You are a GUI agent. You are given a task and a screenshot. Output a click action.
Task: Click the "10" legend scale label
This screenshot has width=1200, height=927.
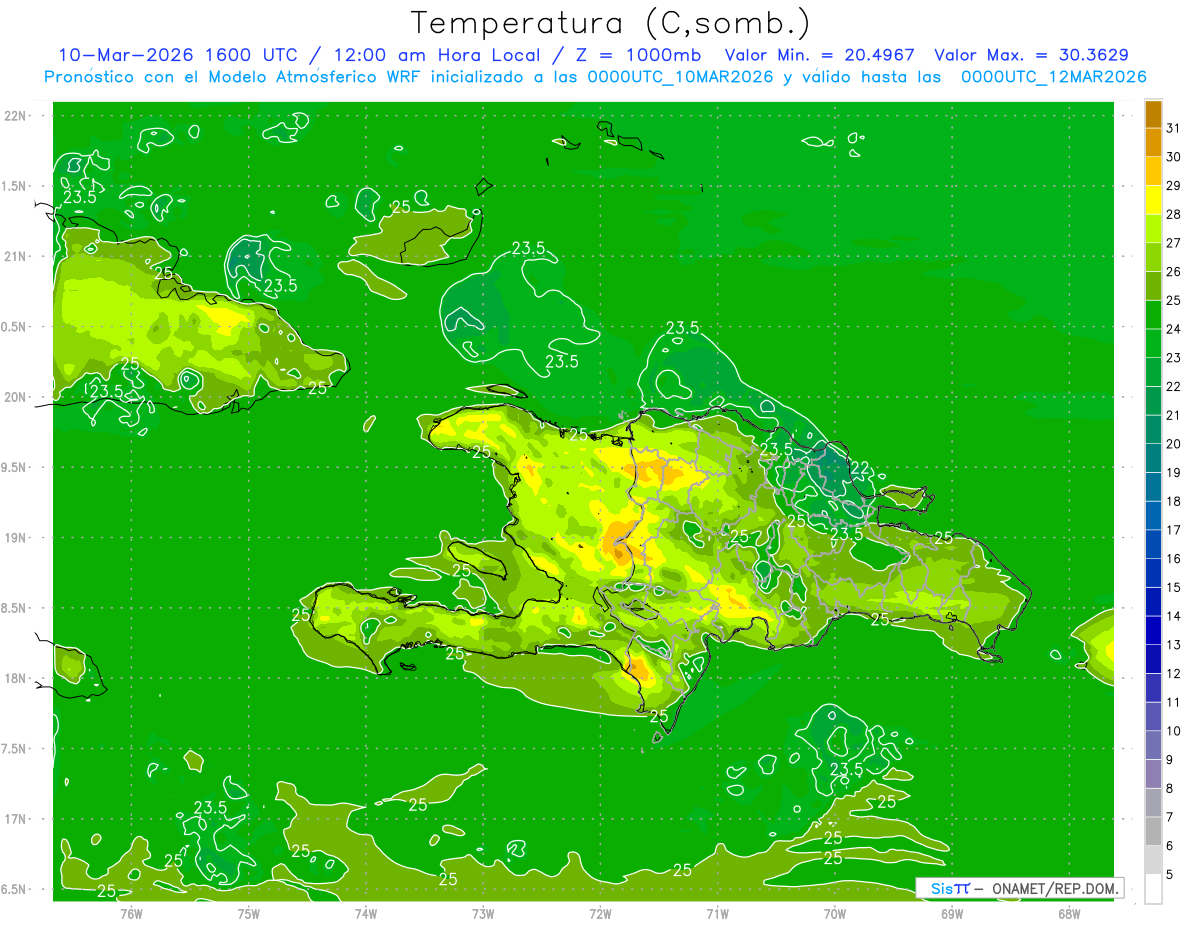coord(1175,731)
